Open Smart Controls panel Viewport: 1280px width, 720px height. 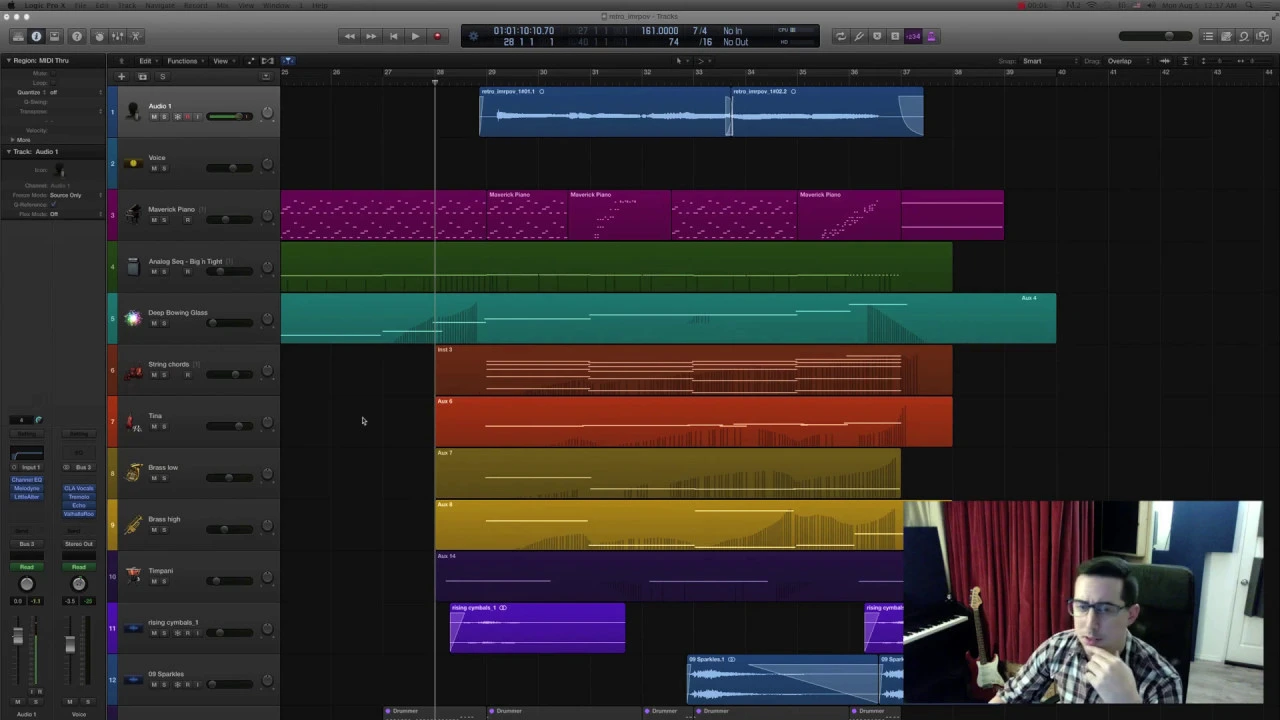(98, 36)
